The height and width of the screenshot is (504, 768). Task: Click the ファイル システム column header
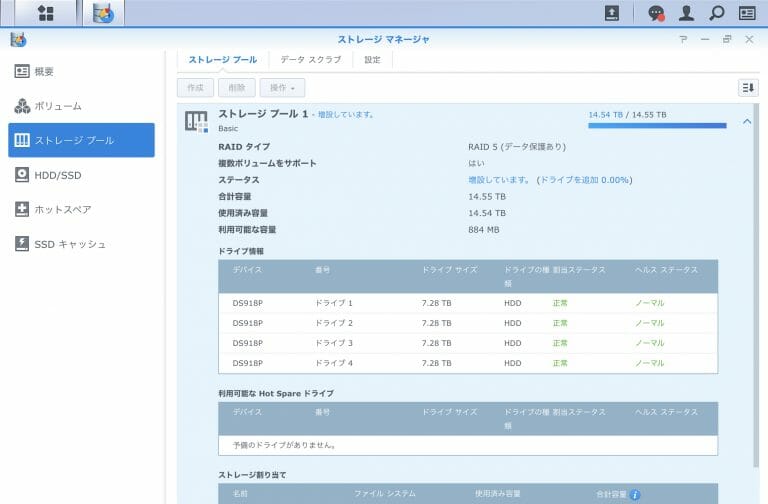click(x=384, y=494)
